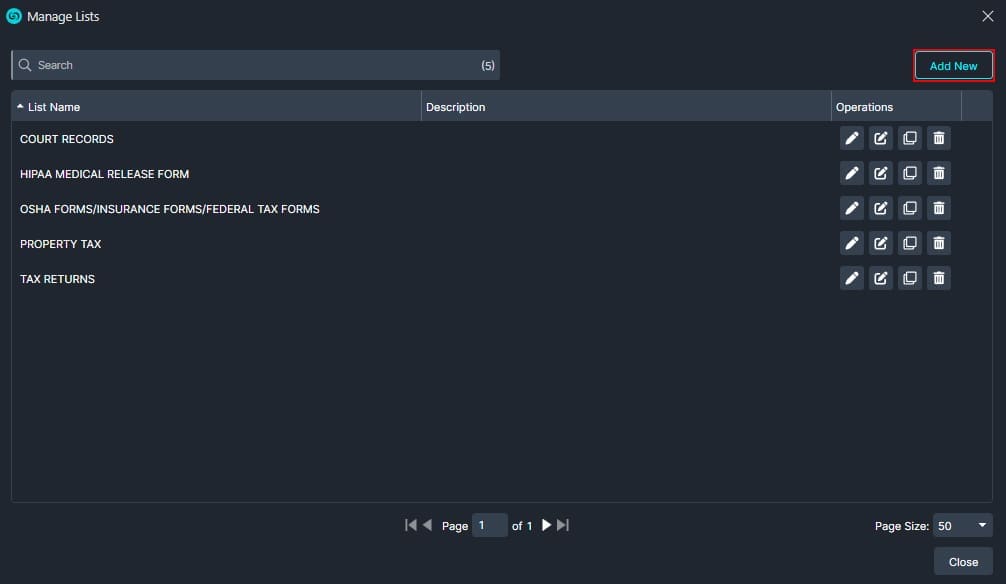Jump to the last page

pyautogui.click(x=562, y=524)
